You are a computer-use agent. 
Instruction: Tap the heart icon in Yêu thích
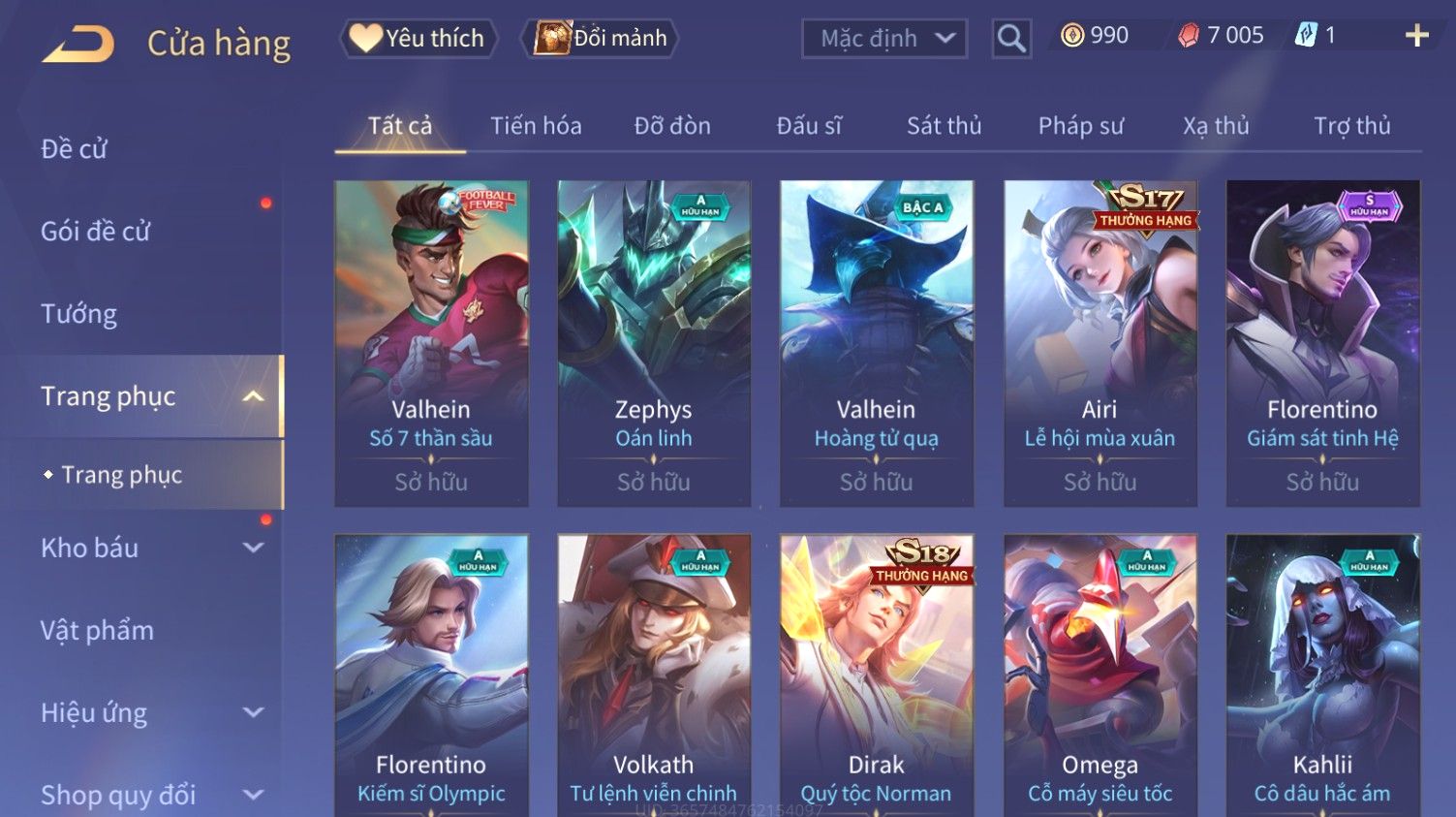365,38
